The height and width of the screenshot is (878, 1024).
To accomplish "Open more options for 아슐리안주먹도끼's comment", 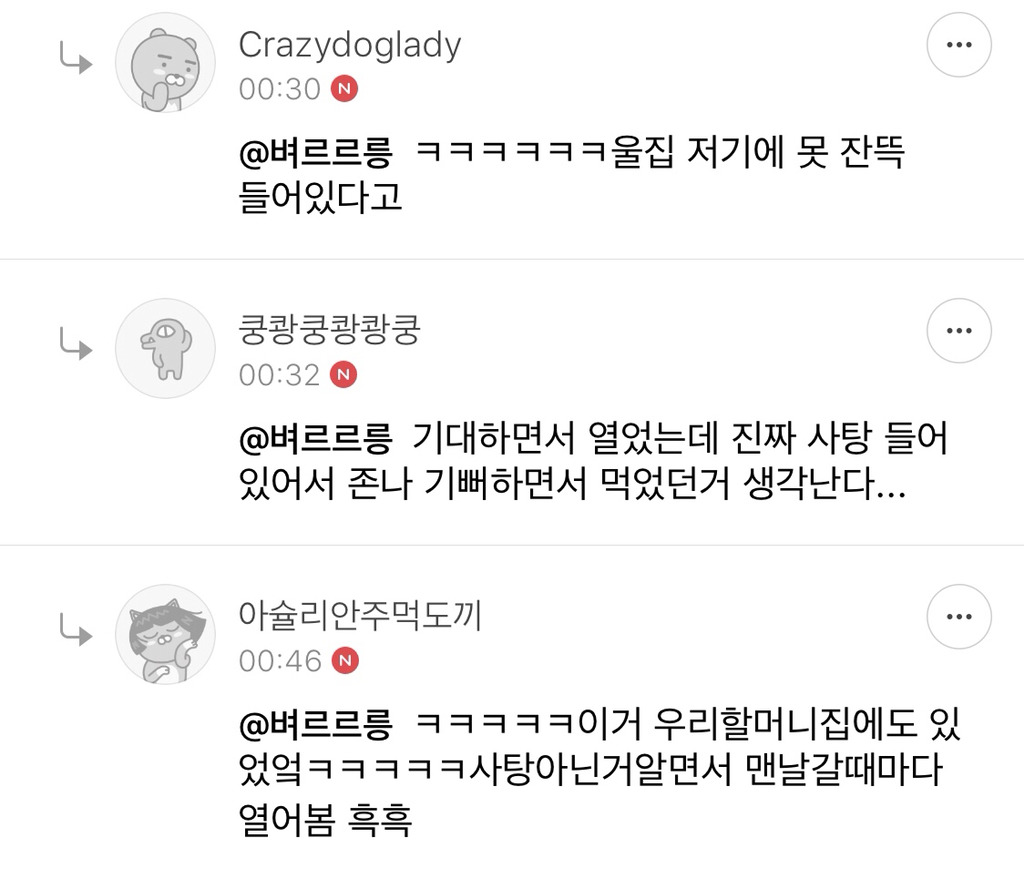I will [x=959, y=617].
